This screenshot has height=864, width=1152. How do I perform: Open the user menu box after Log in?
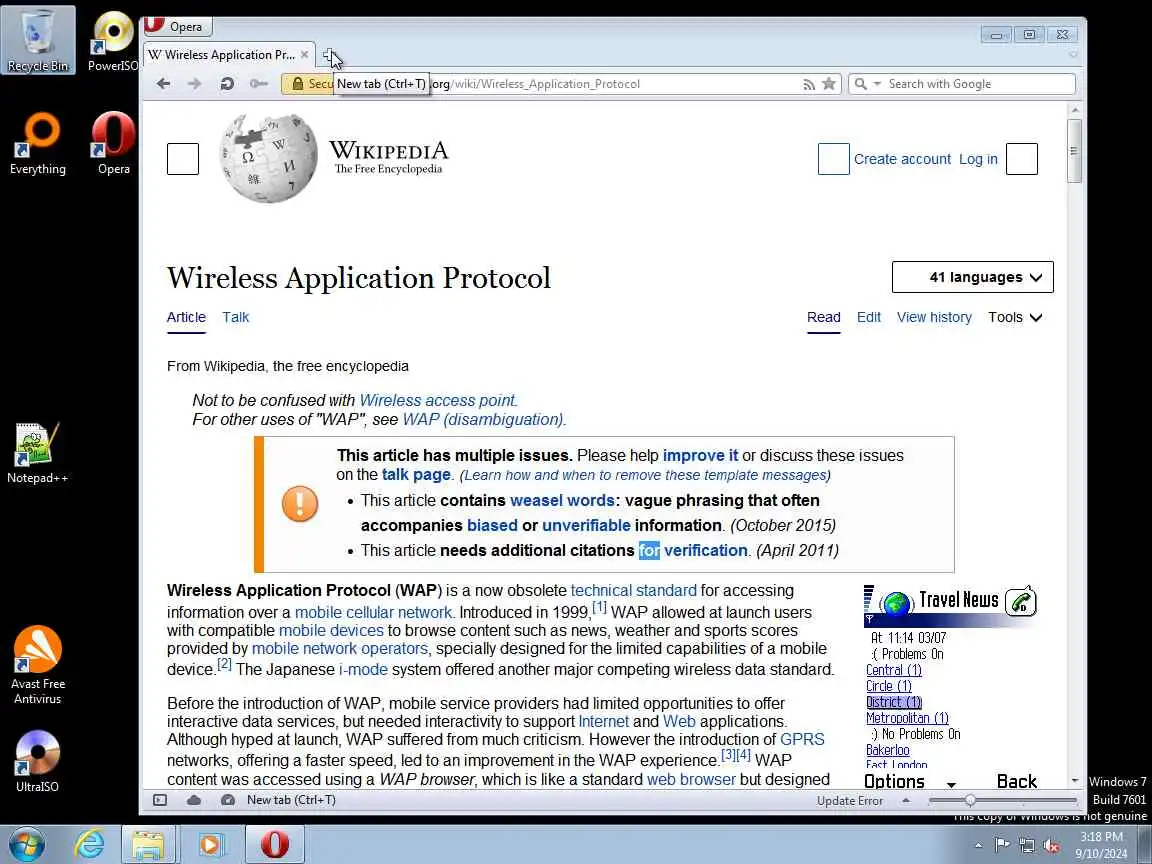(1021, 159)
